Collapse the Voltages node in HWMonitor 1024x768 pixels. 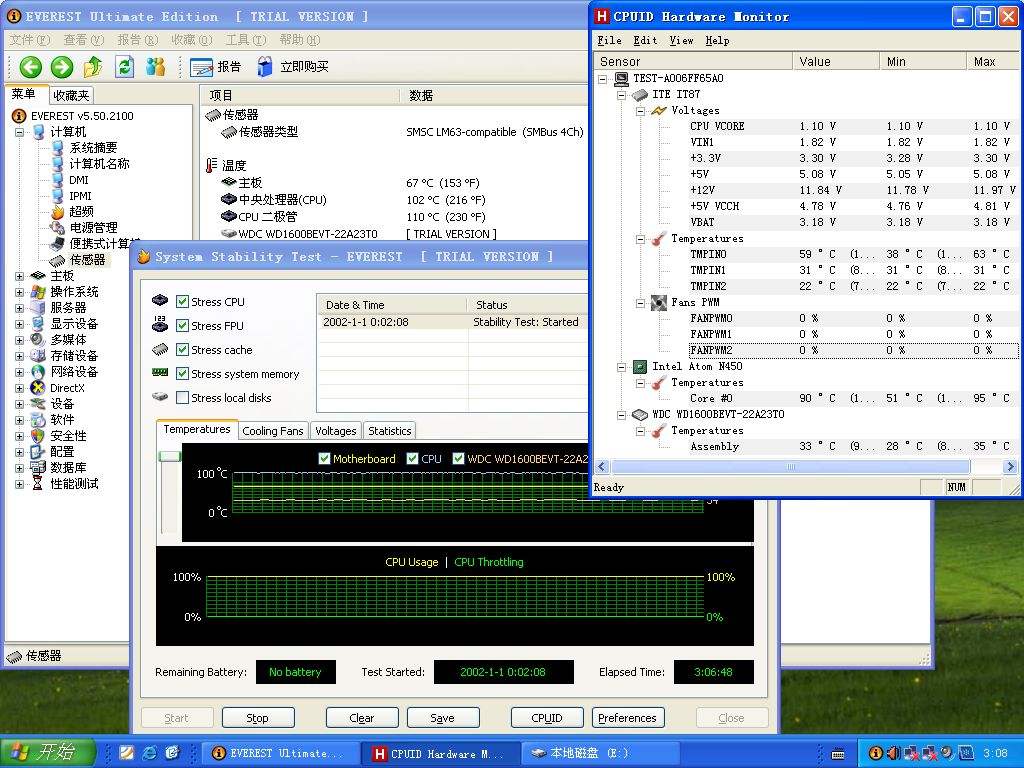pos(641,111)
